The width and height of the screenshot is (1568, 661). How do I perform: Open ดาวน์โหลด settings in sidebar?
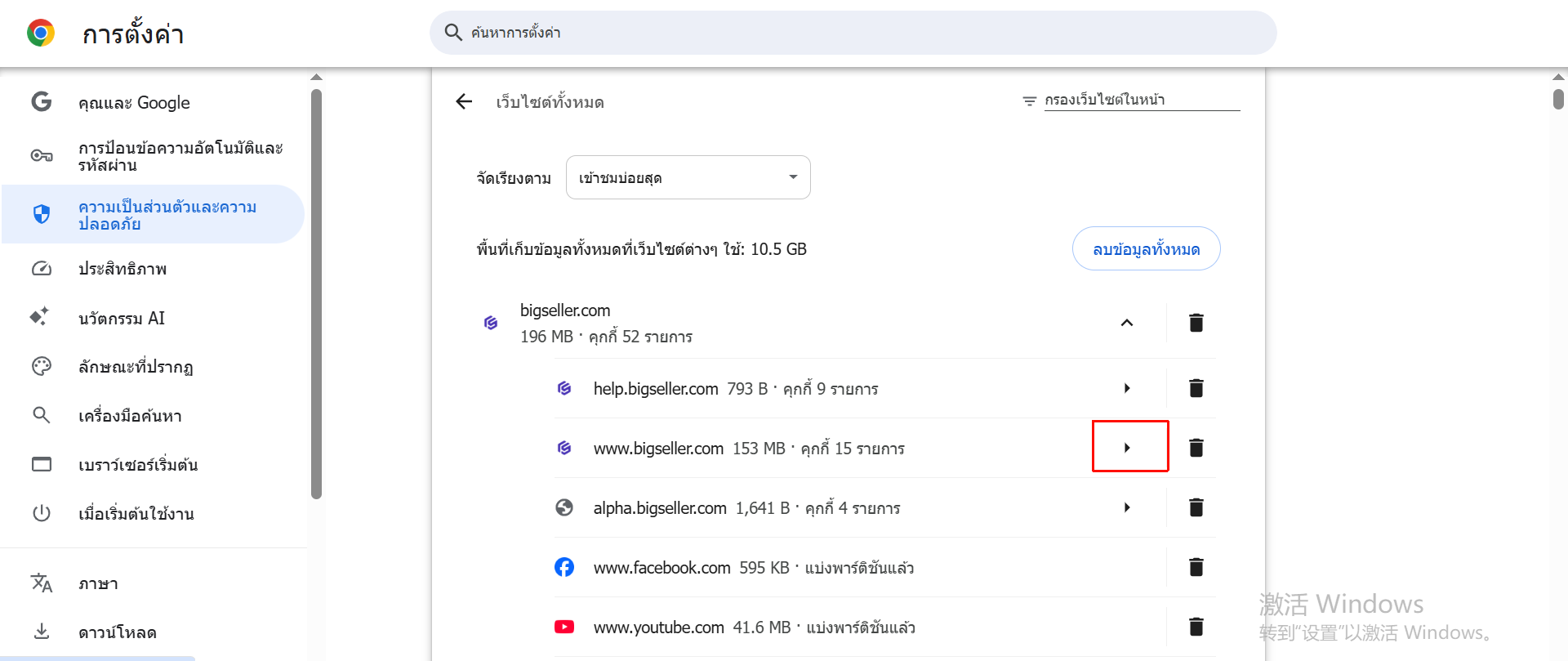118,632
